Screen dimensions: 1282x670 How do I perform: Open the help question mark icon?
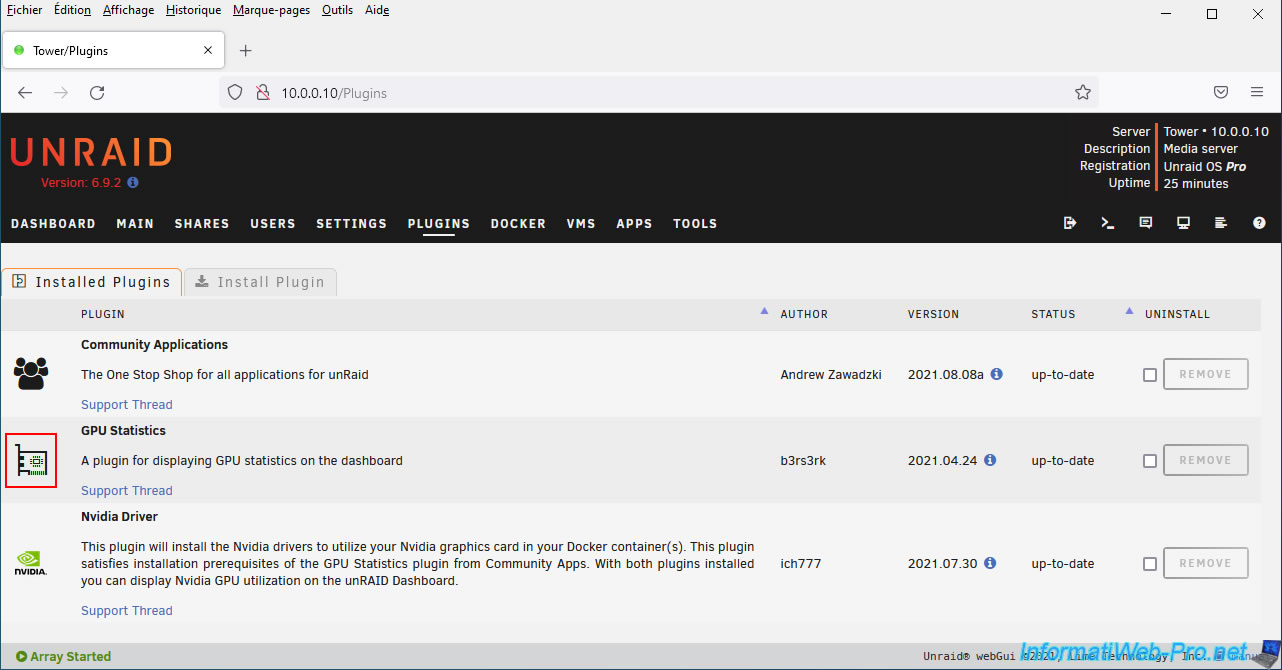tap(1259, 223)
